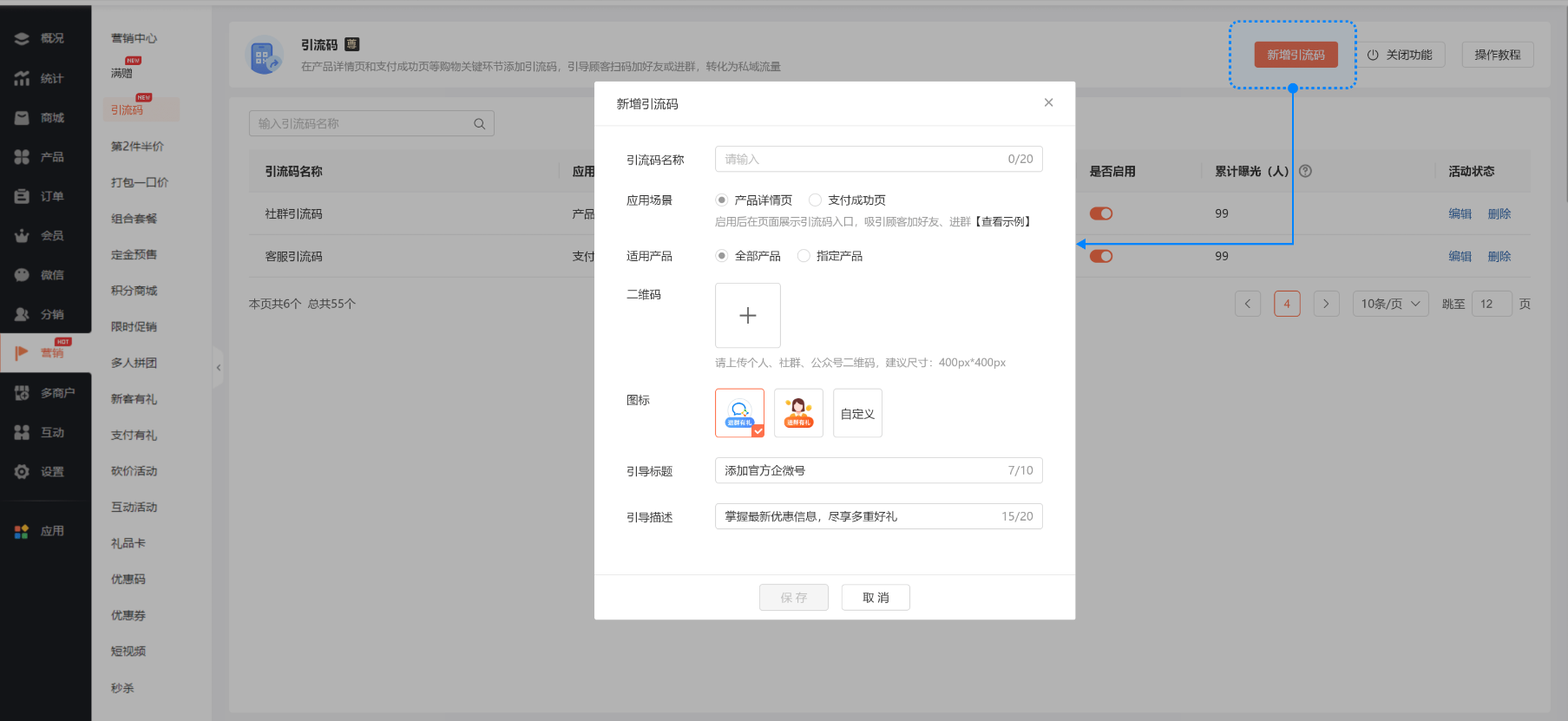Select 指定产品 radio button
Image resolution: width=1568 pixels, height=721 pixels.
coord(804,256)
